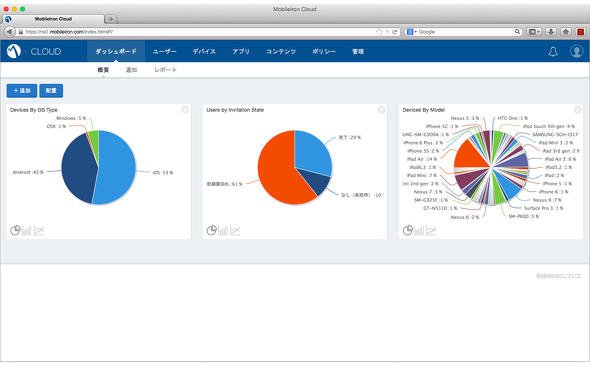
Task: Select the レポート sub-tab
Action: [165, 70]
